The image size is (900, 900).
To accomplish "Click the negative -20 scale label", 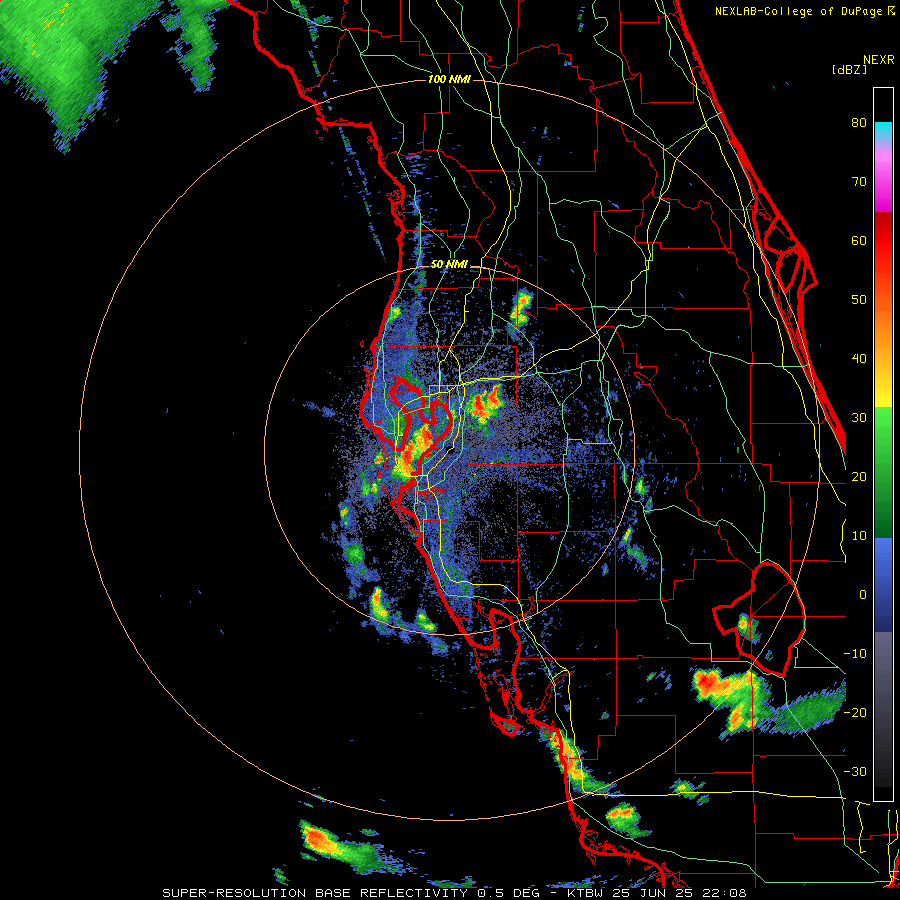I will coord(855,712).
